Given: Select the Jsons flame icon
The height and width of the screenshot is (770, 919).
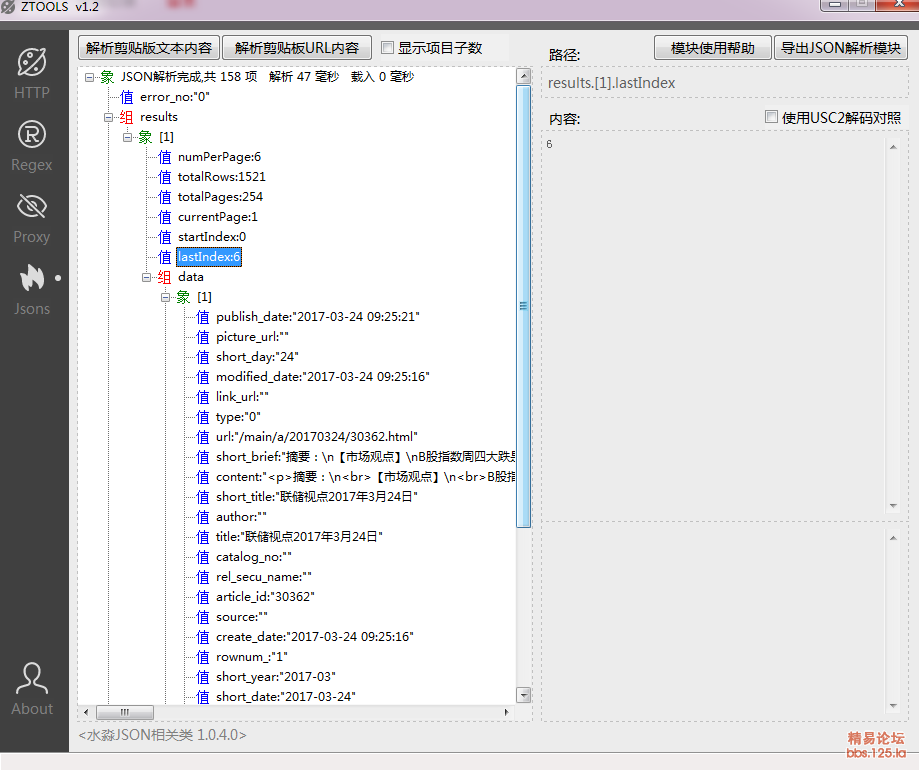Looking at the screenshot, I should point(32,278).
